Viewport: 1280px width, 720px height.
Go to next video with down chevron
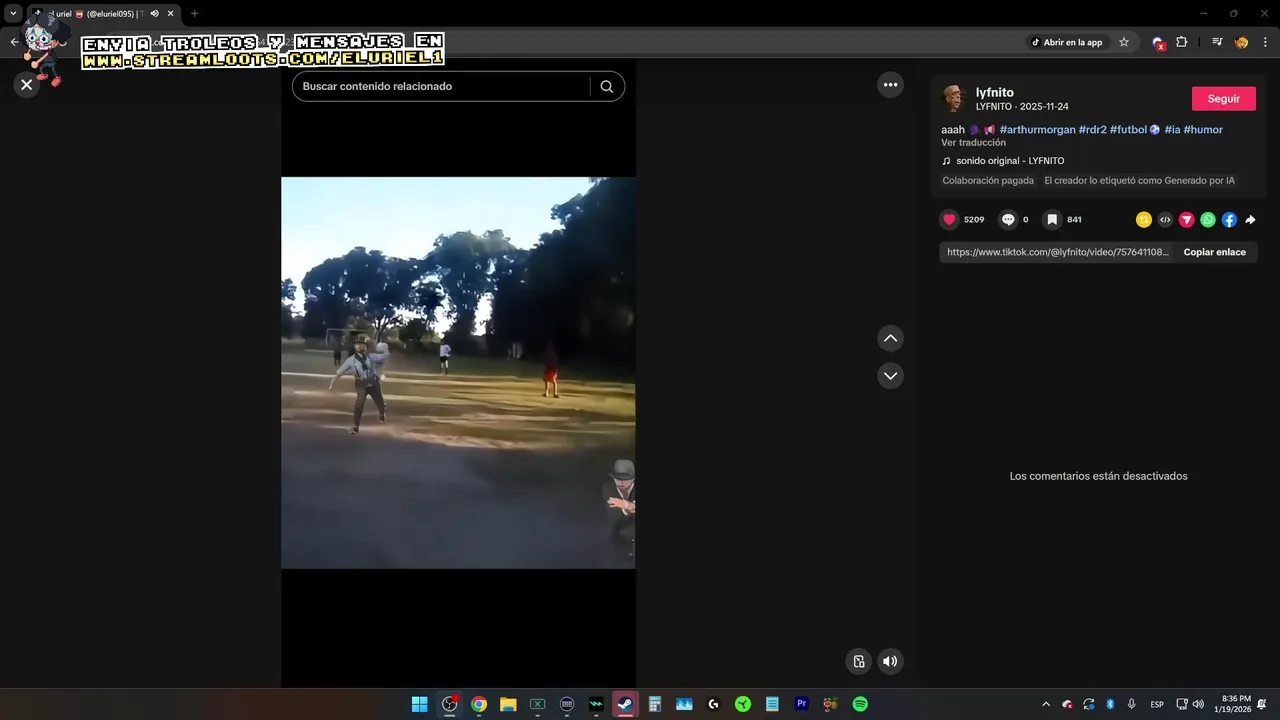[890, 375]
